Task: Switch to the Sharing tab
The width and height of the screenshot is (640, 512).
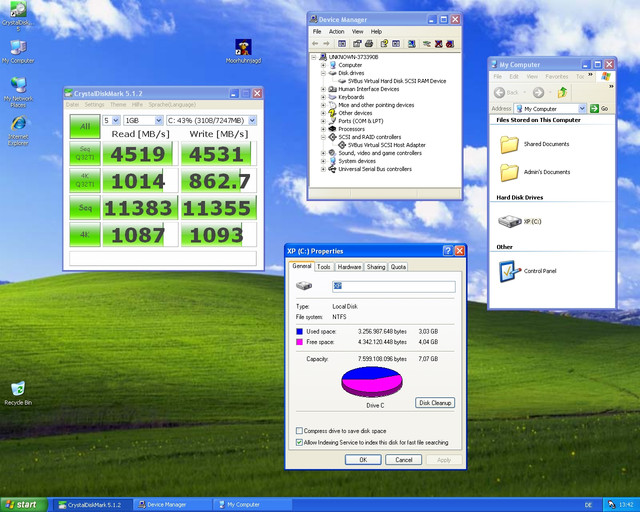Action: coord(376,267)
